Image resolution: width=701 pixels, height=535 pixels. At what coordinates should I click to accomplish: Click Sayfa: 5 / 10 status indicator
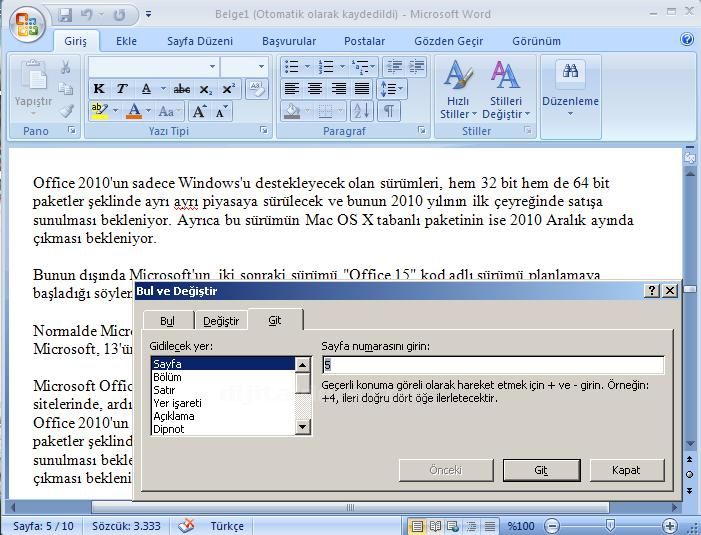coord(43,526)
